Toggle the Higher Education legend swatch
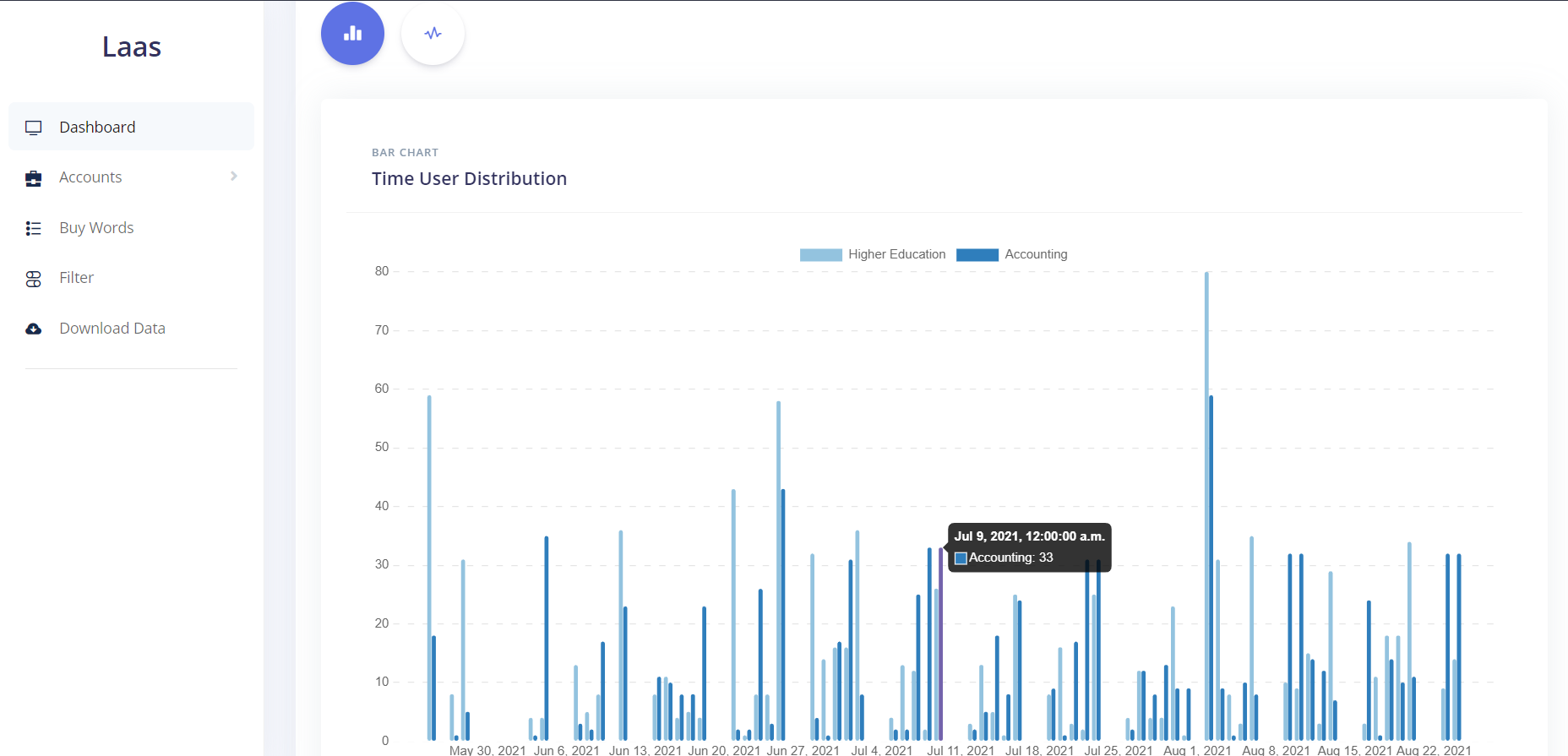Viewport: 1568px width, 756px height. coord(820,255)
